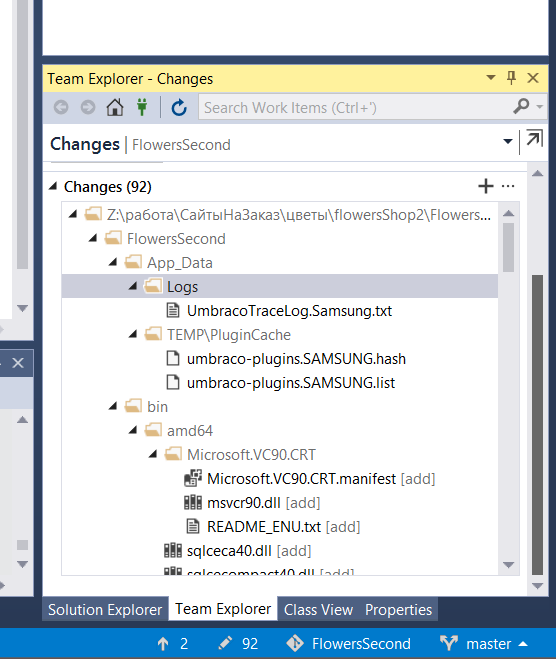Toggle auto-hide pin for Team Explorer
The image size is (556, 659).
tap(511, 78)
